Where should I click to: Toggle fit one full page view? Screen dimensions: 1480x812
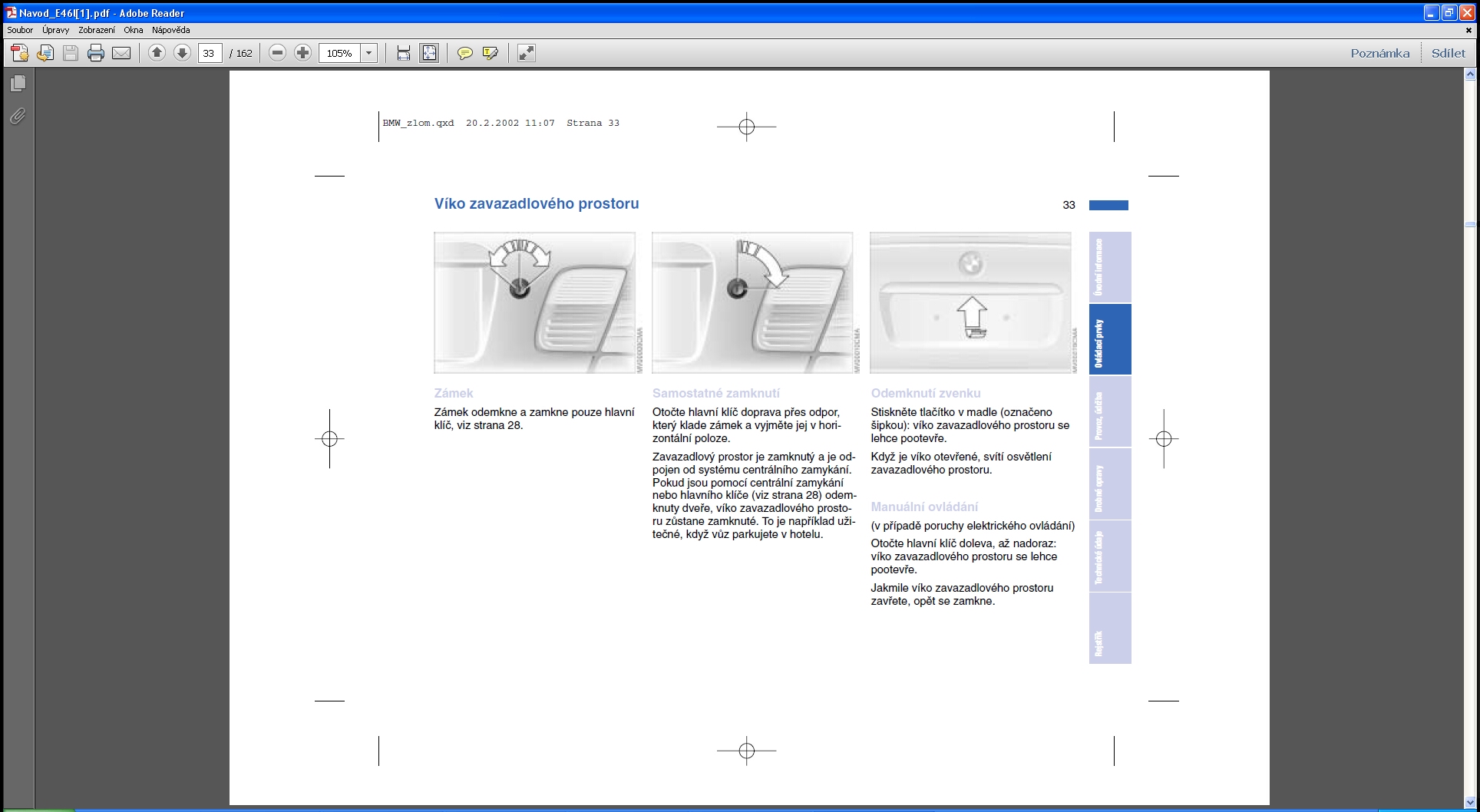click(429, 53)
